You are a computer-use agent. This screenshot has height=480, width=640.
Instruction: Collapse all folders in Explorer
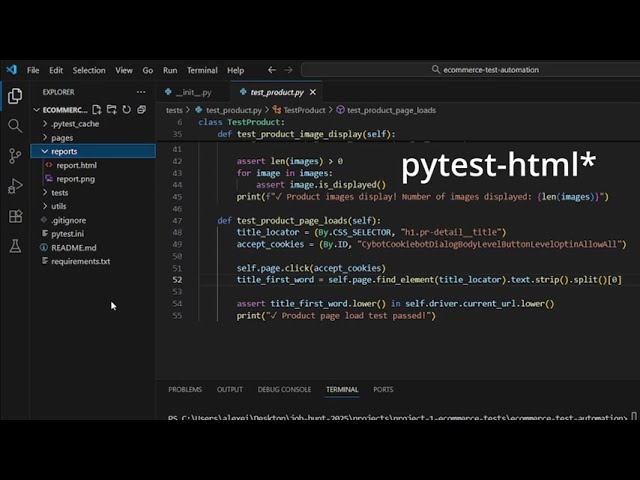click(x=141, y=109)
